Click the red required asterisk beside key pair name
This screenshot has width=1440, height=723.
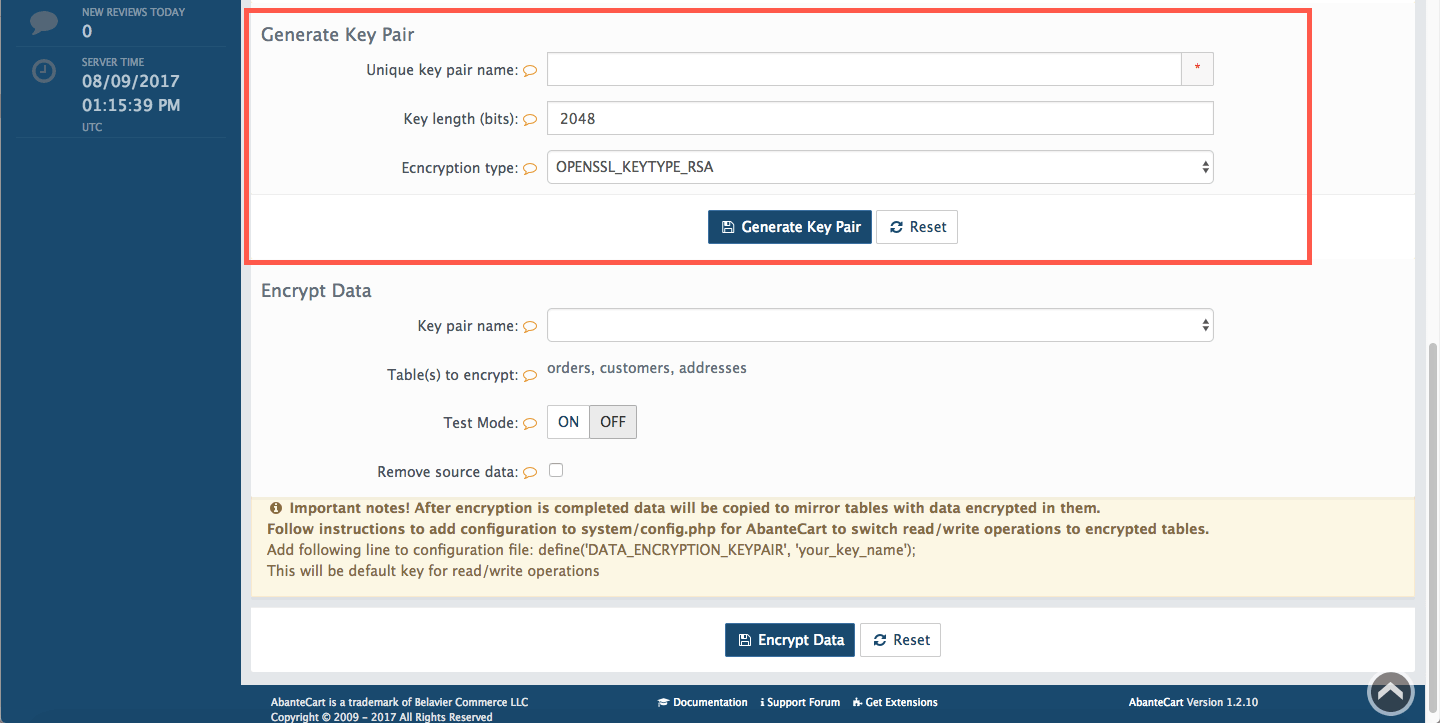[x=1197, y=70]
